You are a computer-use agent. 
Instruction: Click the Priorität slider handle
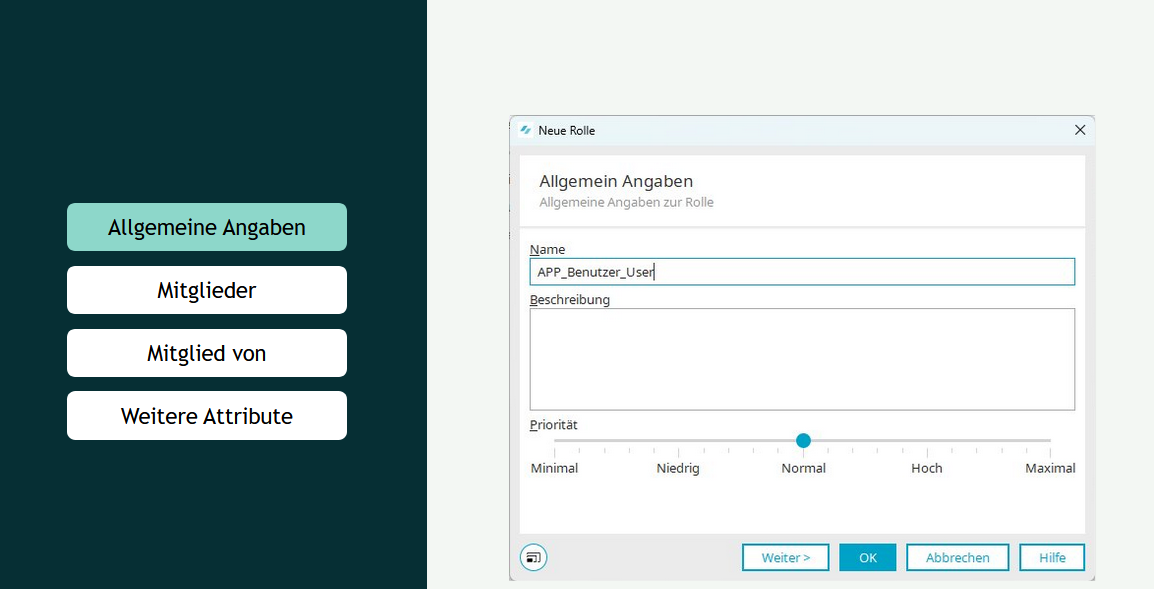(803, 440)
